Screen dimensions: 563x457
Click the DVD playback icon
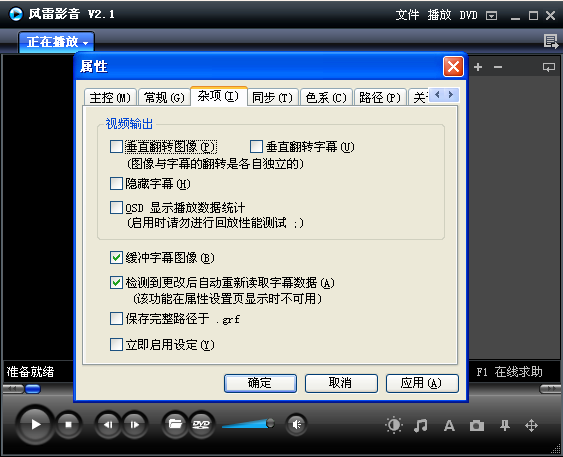click(x=201, y=425)
